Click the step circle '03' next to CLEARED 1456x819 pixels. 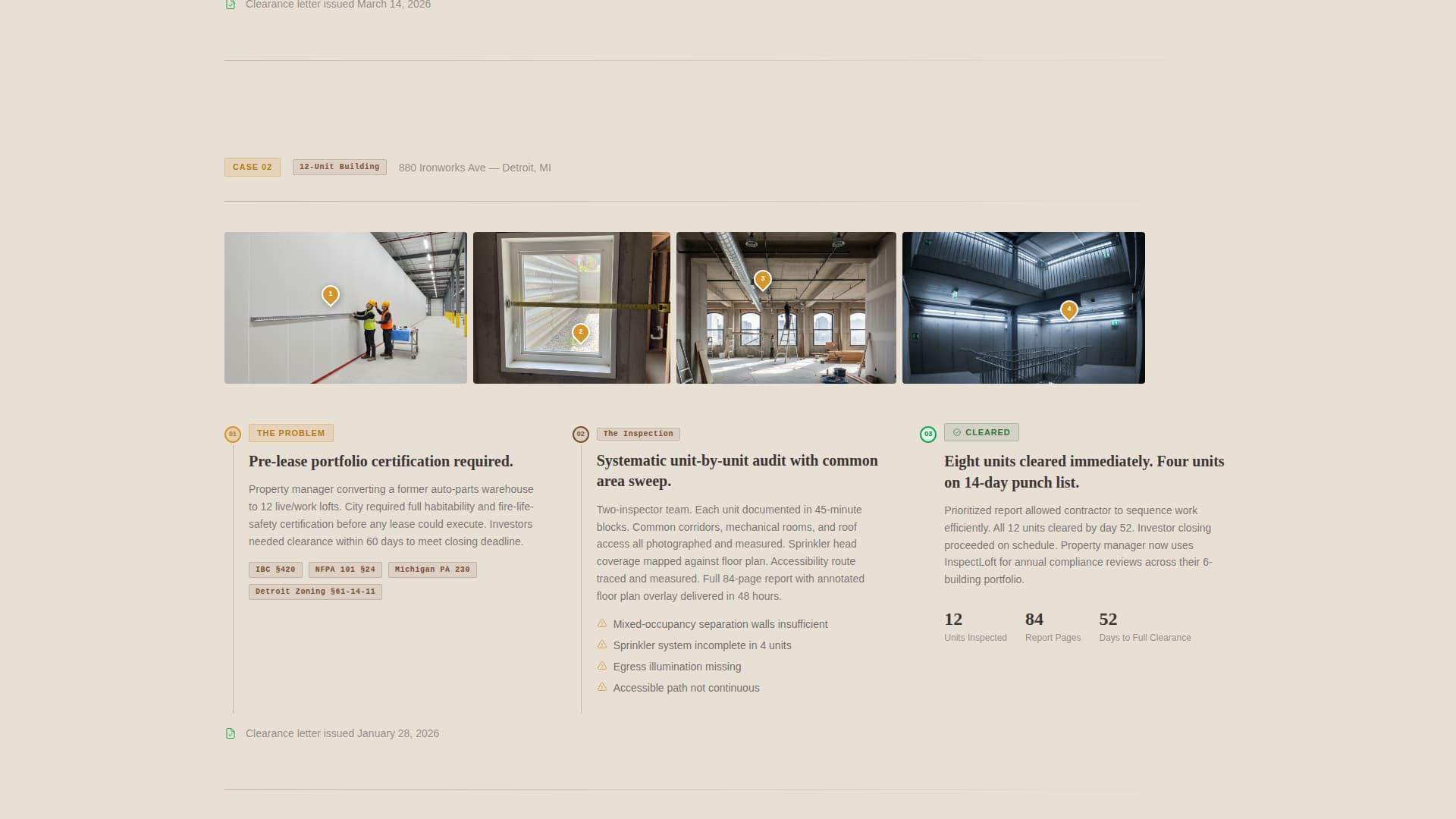[927, 433]
